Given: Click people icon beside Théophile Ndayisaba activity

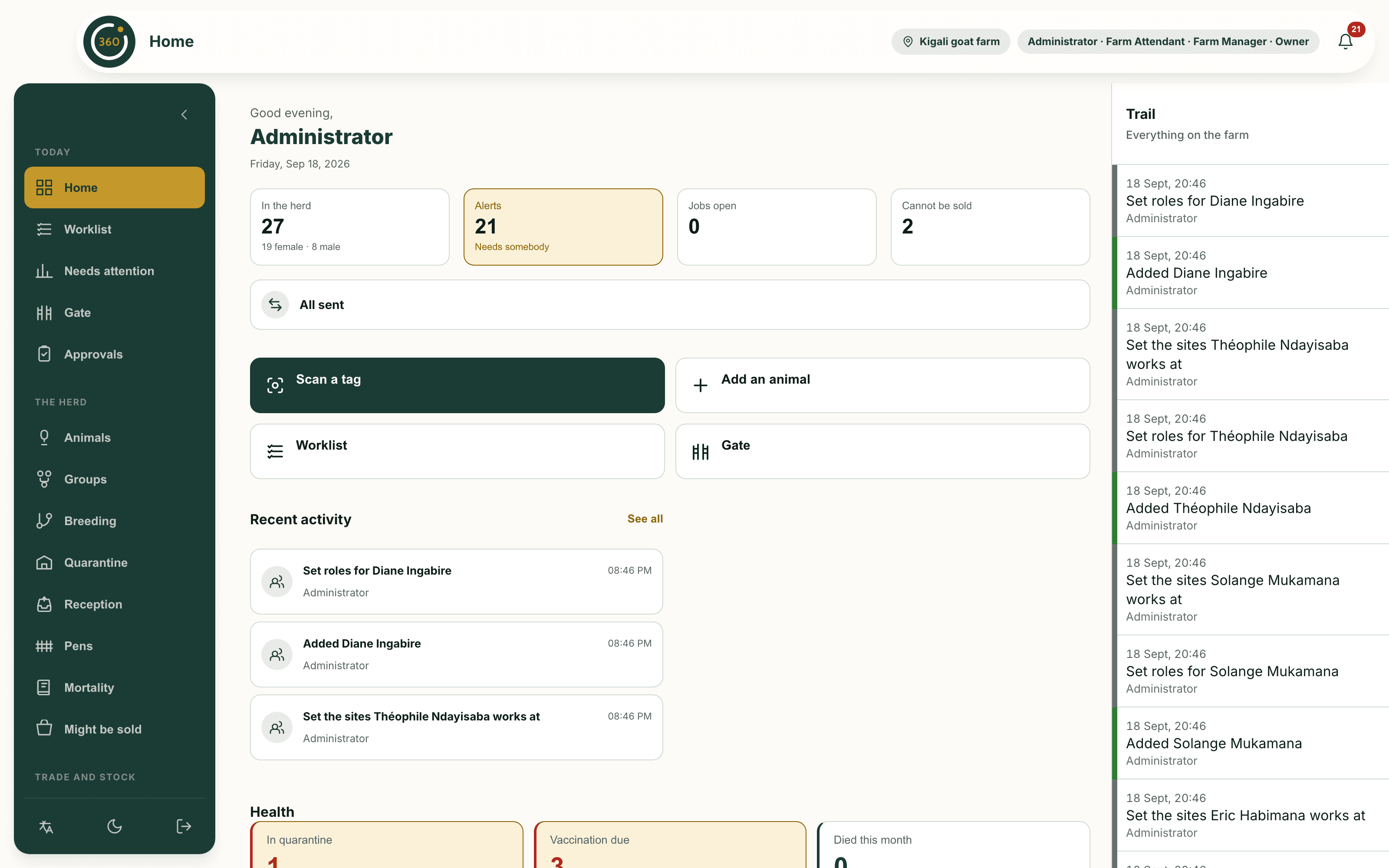Looking at the screenshot, I should (277, 727).
